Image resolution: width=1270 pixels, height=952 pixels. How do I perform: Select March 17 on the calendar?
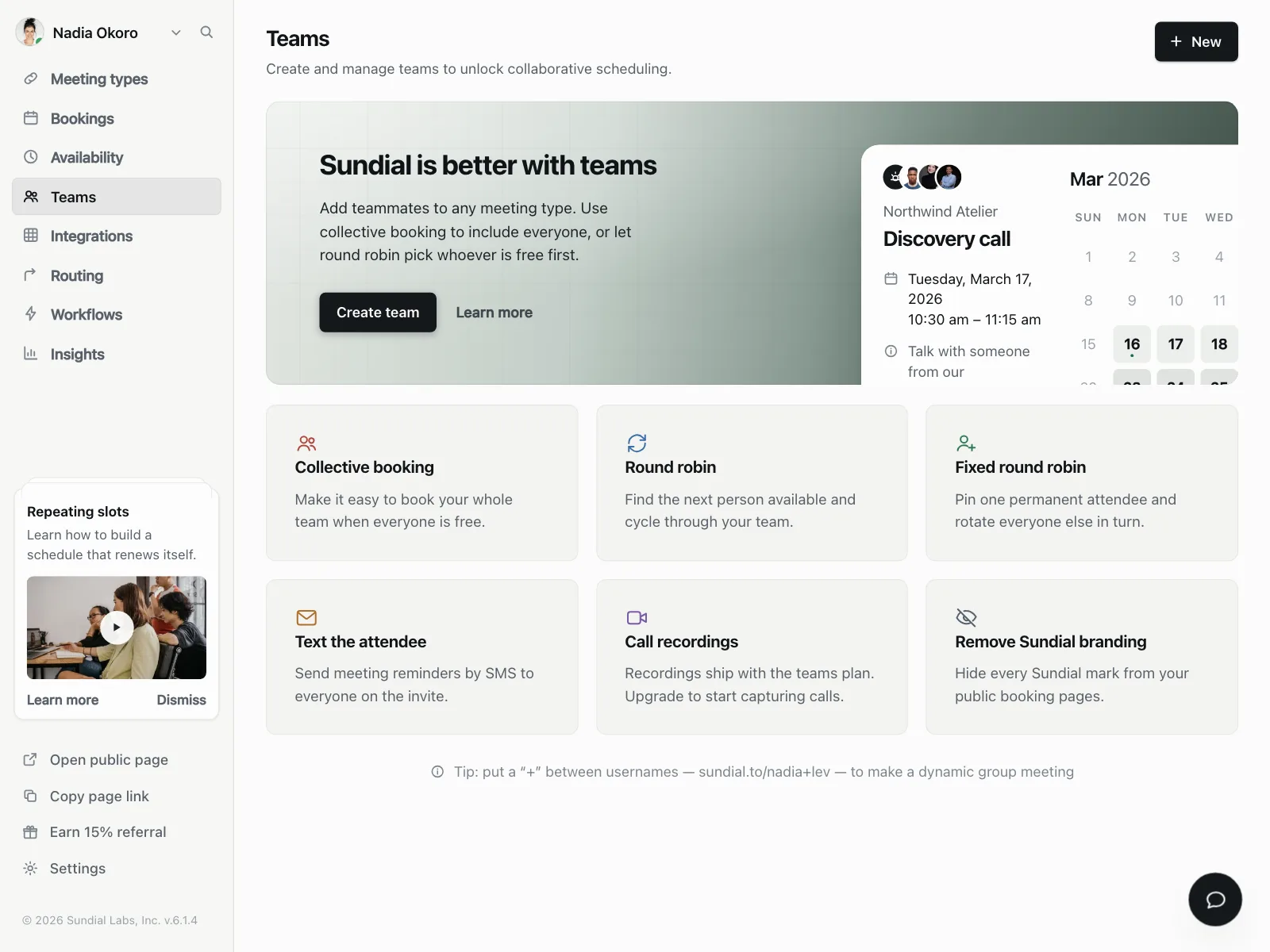click(1176, 344)
